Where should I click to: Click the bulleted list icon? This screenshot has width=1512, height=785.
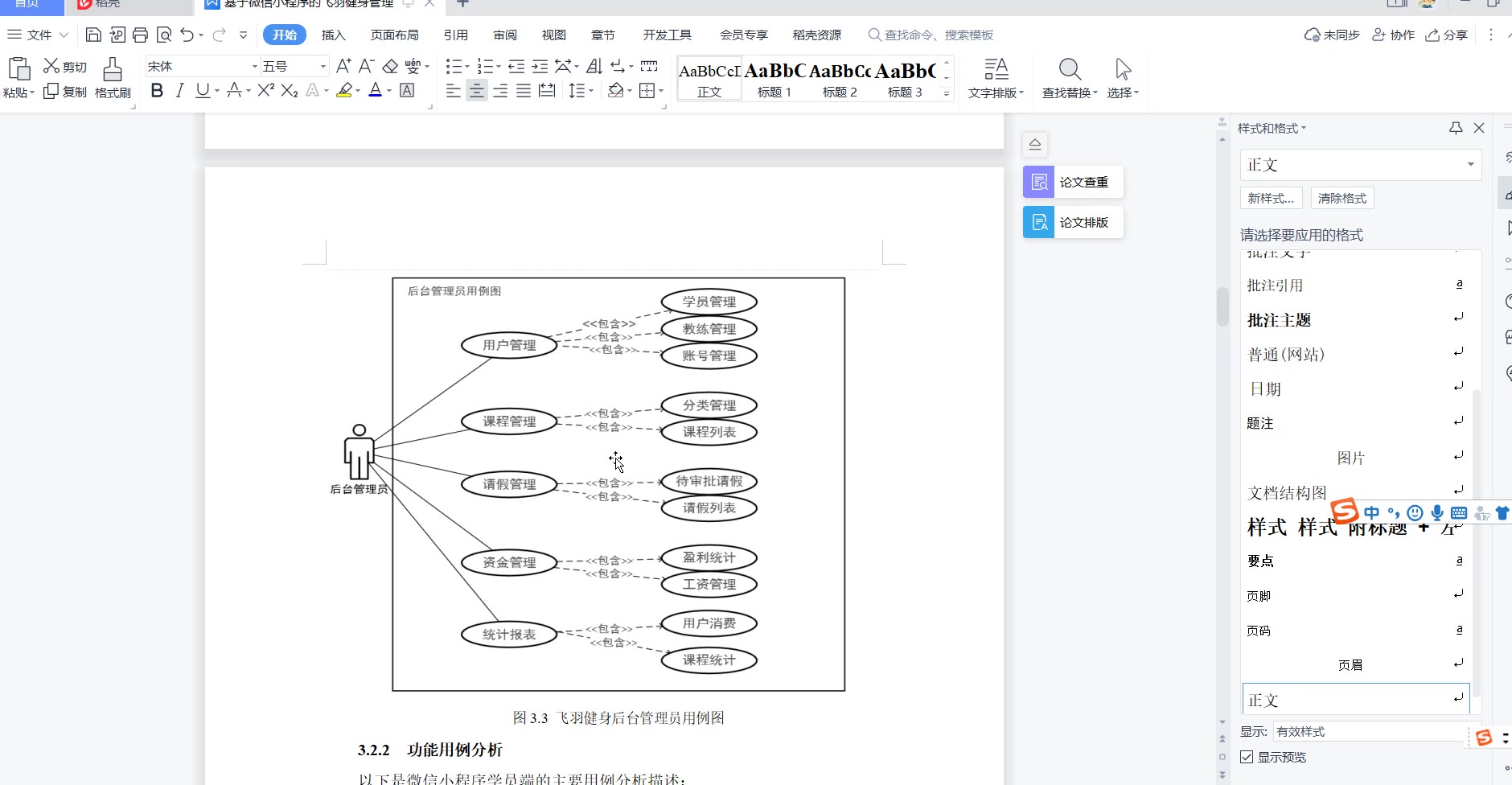pyautogui.click(x=454, y=66)
